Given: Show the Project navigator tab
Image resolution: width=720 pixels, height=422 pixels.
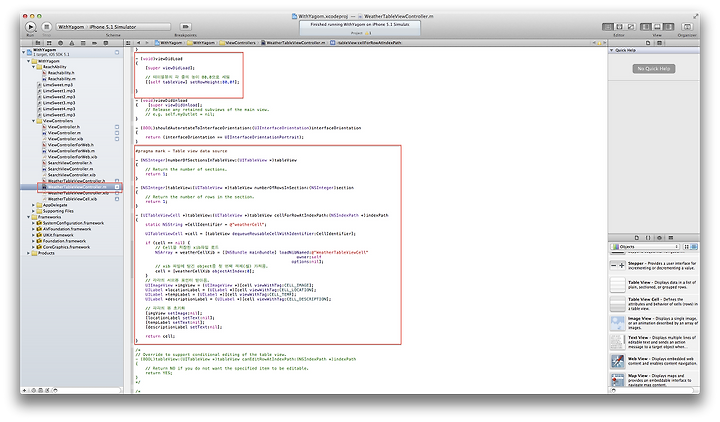Looking at the screenshot, I should pyautogui.click(x=38, y=43).
